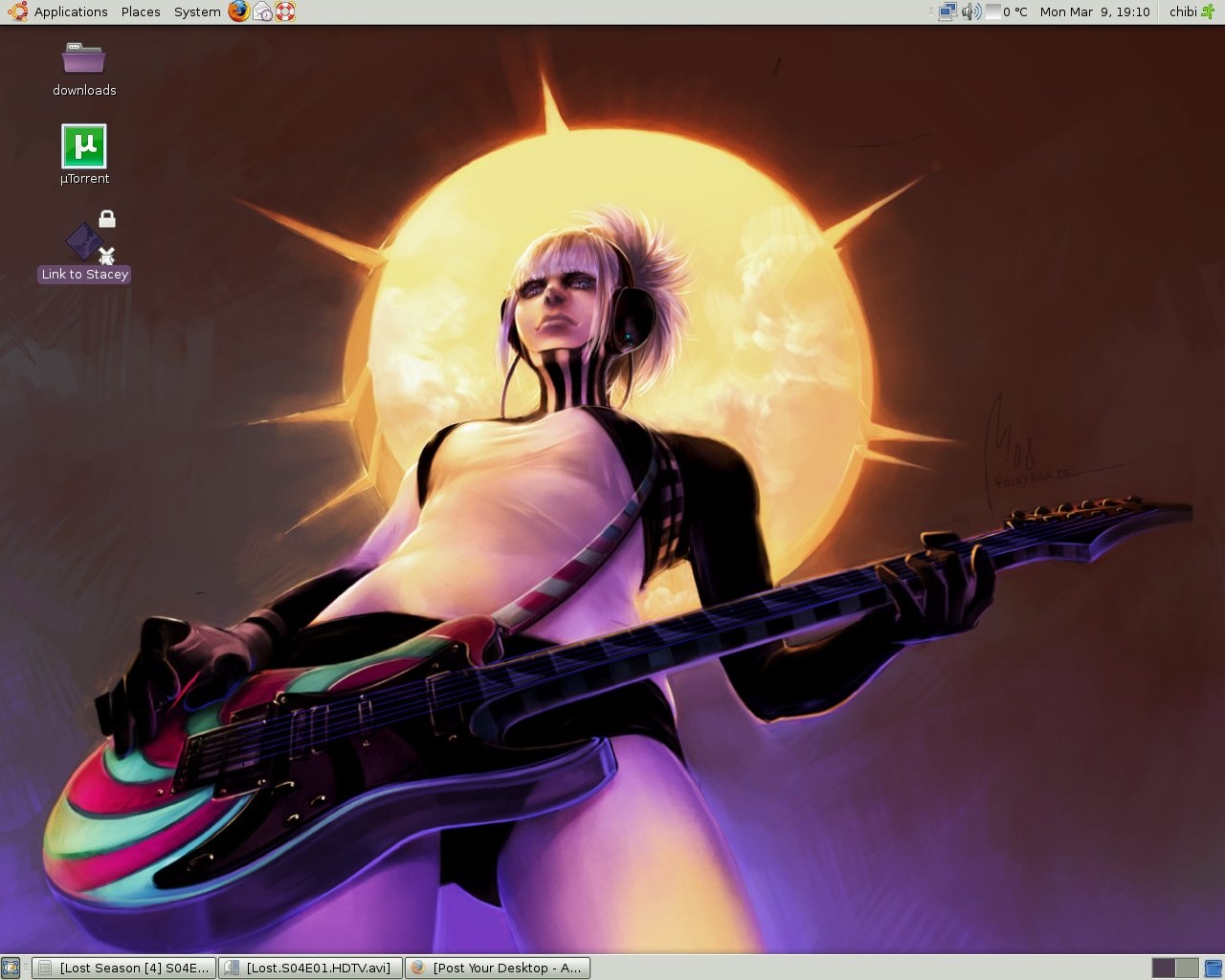This screenshot has width=1225, height=980.
Task: Switch to the Lost.S04E01.HDTV.avi window
Action: tap(310, 968)
